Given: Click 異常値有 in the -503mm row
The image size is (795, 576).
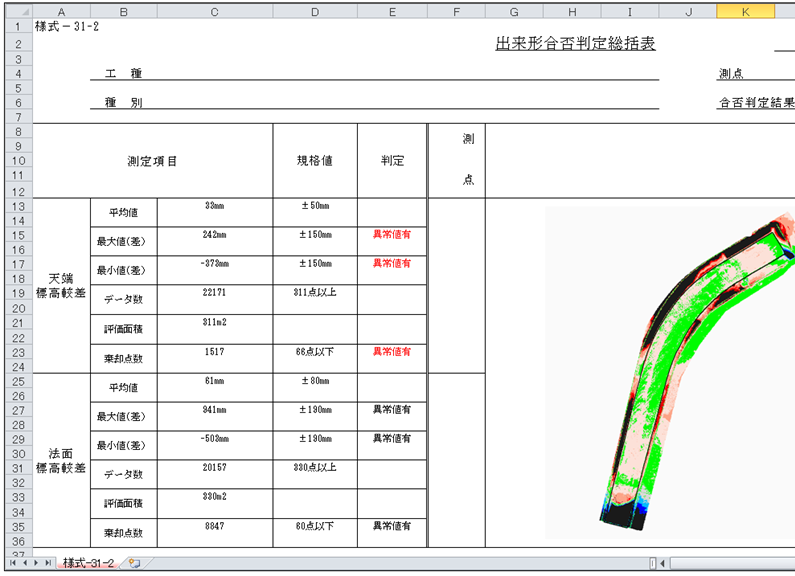Looking at the screenshot, I should pos(392,438).
